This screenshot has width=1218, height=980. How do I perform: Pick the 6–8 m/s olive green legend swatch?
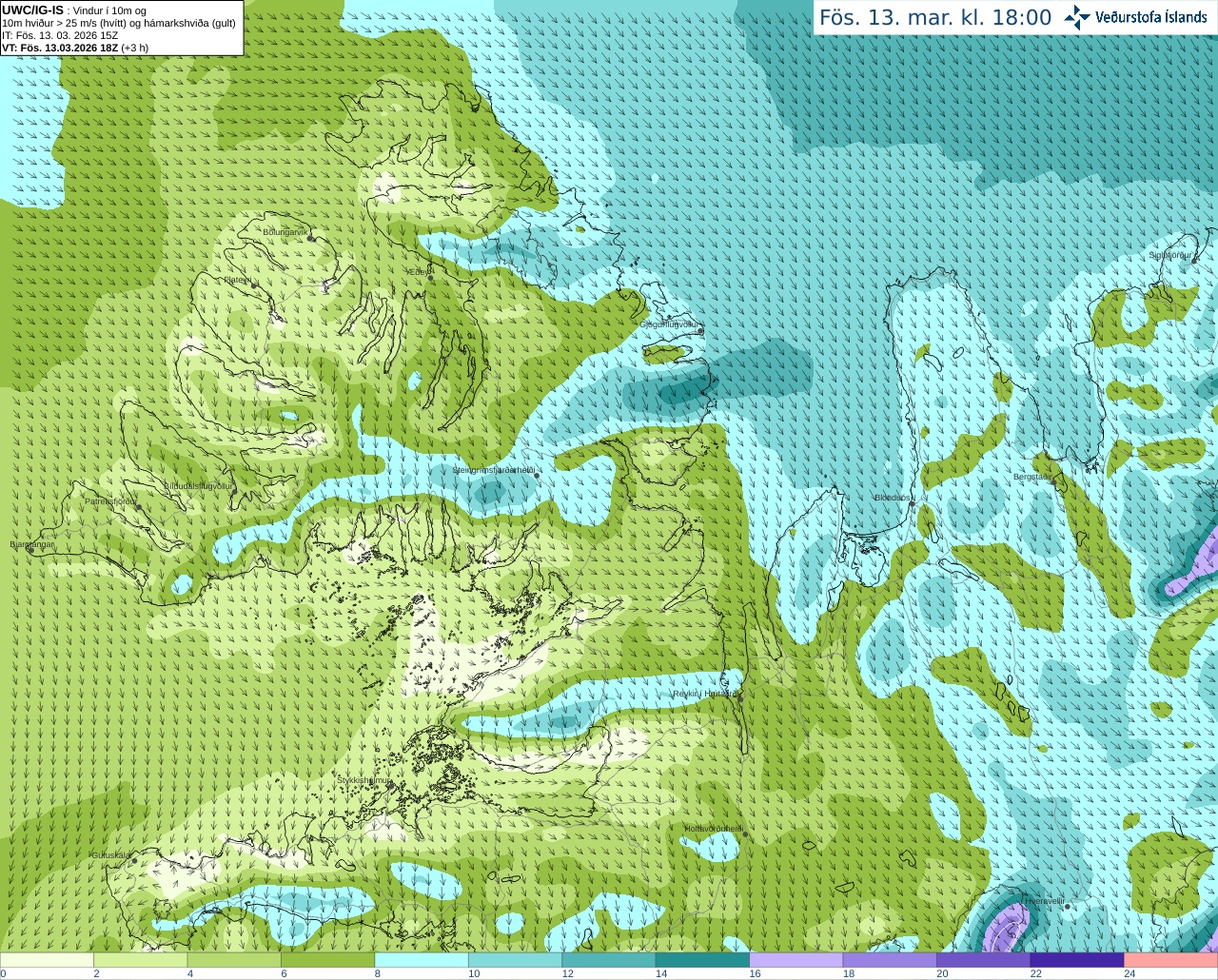[327, 960]
